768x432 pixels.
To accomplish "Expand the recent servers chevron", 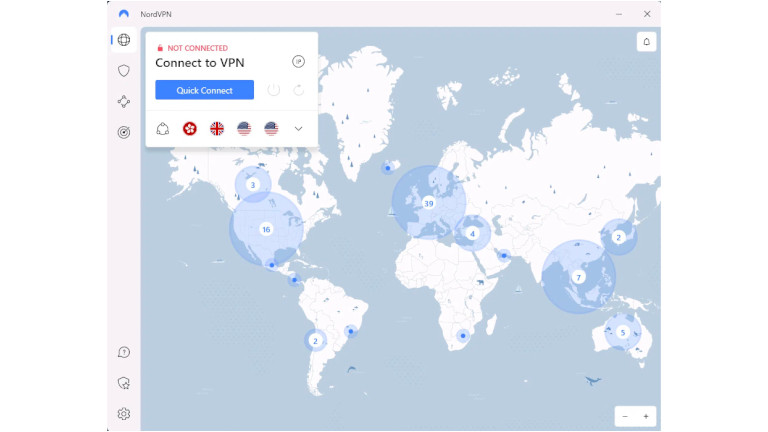I will pos(298,129).
